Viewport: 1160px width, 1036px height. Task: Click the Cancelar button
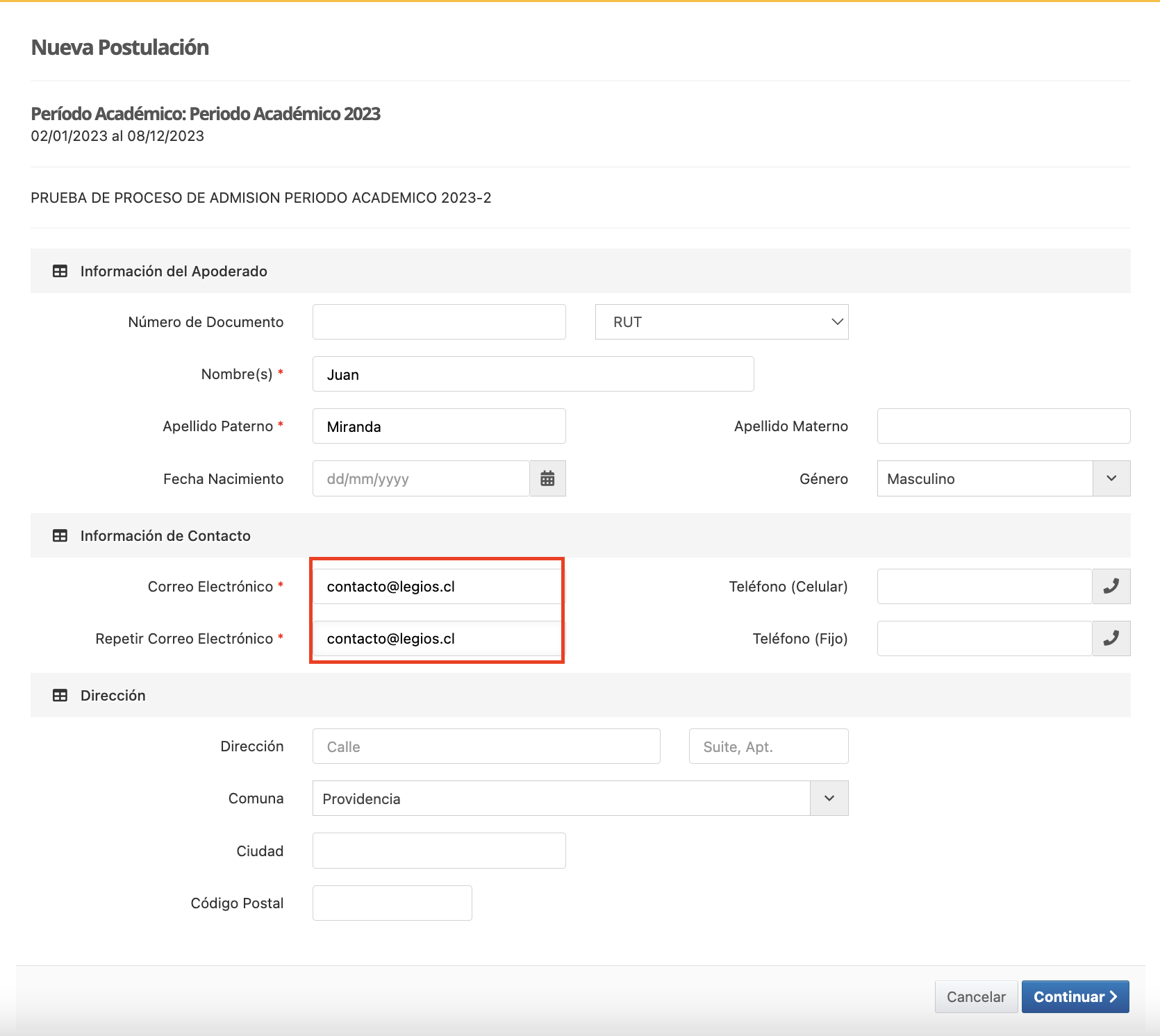click(x=975, y=996)
